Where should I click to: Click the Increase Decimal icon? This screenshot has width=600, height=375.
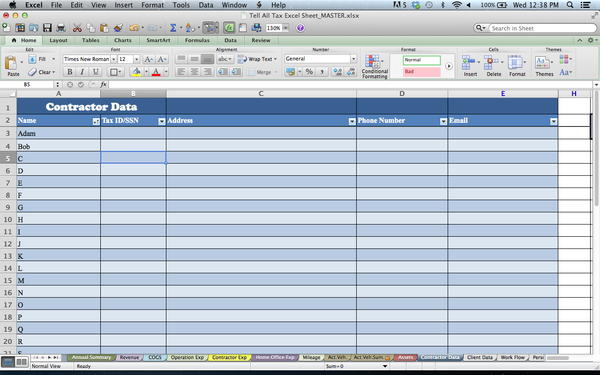coord(338,72)
